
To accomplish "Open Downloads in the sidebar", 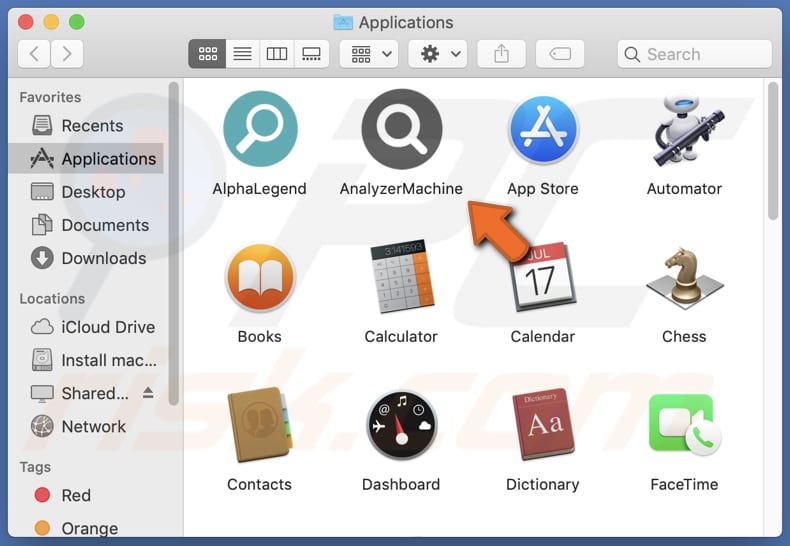I will (x=86, y=258).
